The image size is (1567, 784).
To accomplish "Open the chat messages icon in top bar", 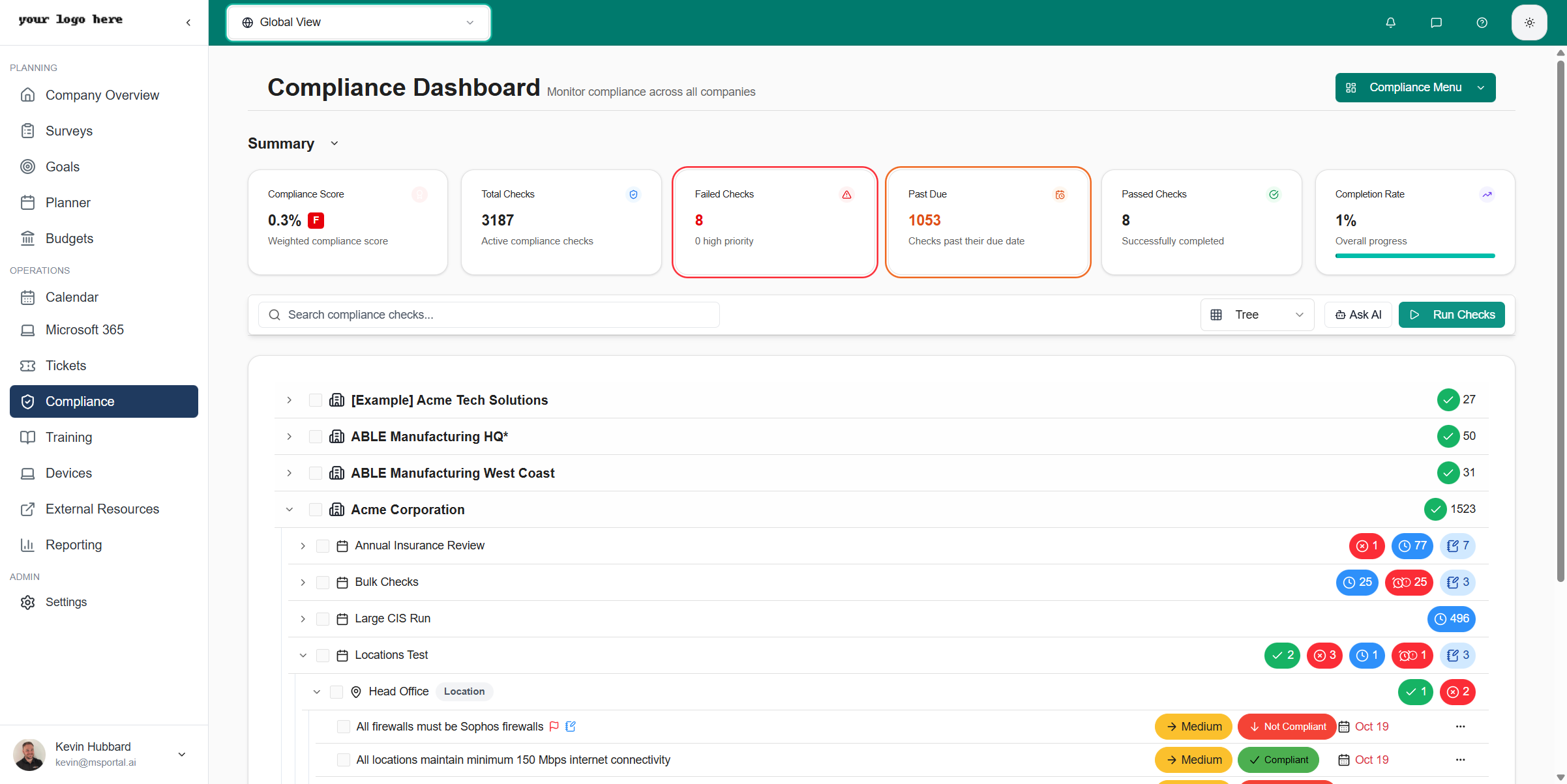I will point(1436,22).
